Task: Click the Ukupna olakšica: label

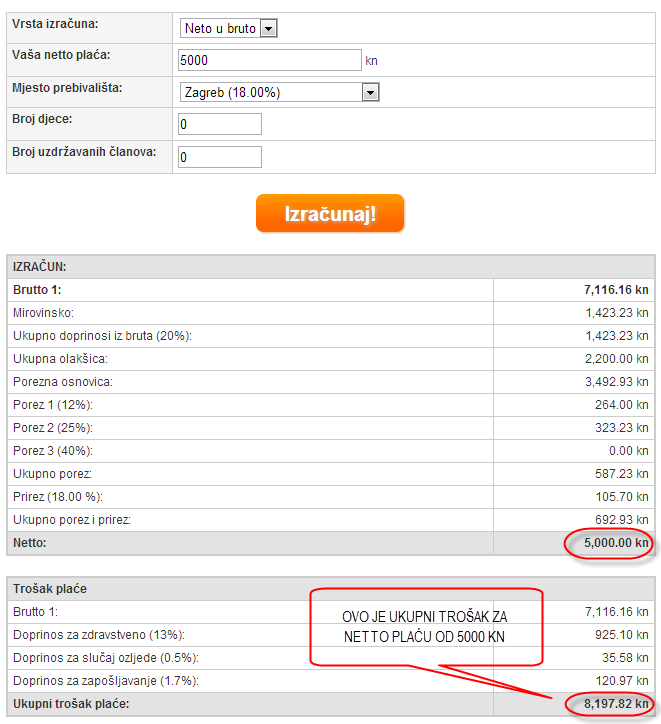Action: pos(60,359)
